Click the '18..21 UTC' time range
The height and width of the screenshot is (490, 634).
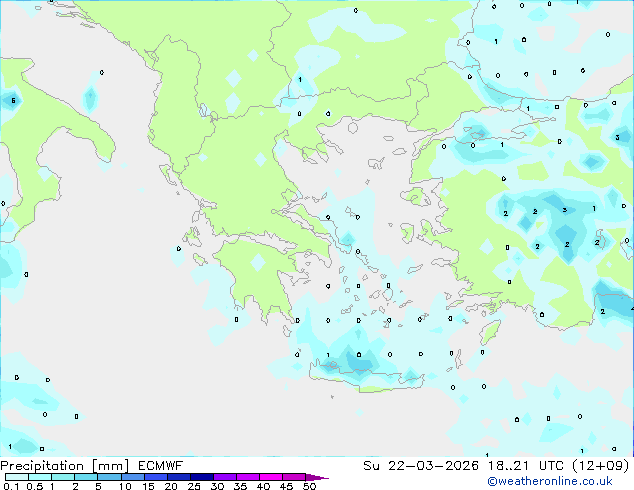point(526,466)
